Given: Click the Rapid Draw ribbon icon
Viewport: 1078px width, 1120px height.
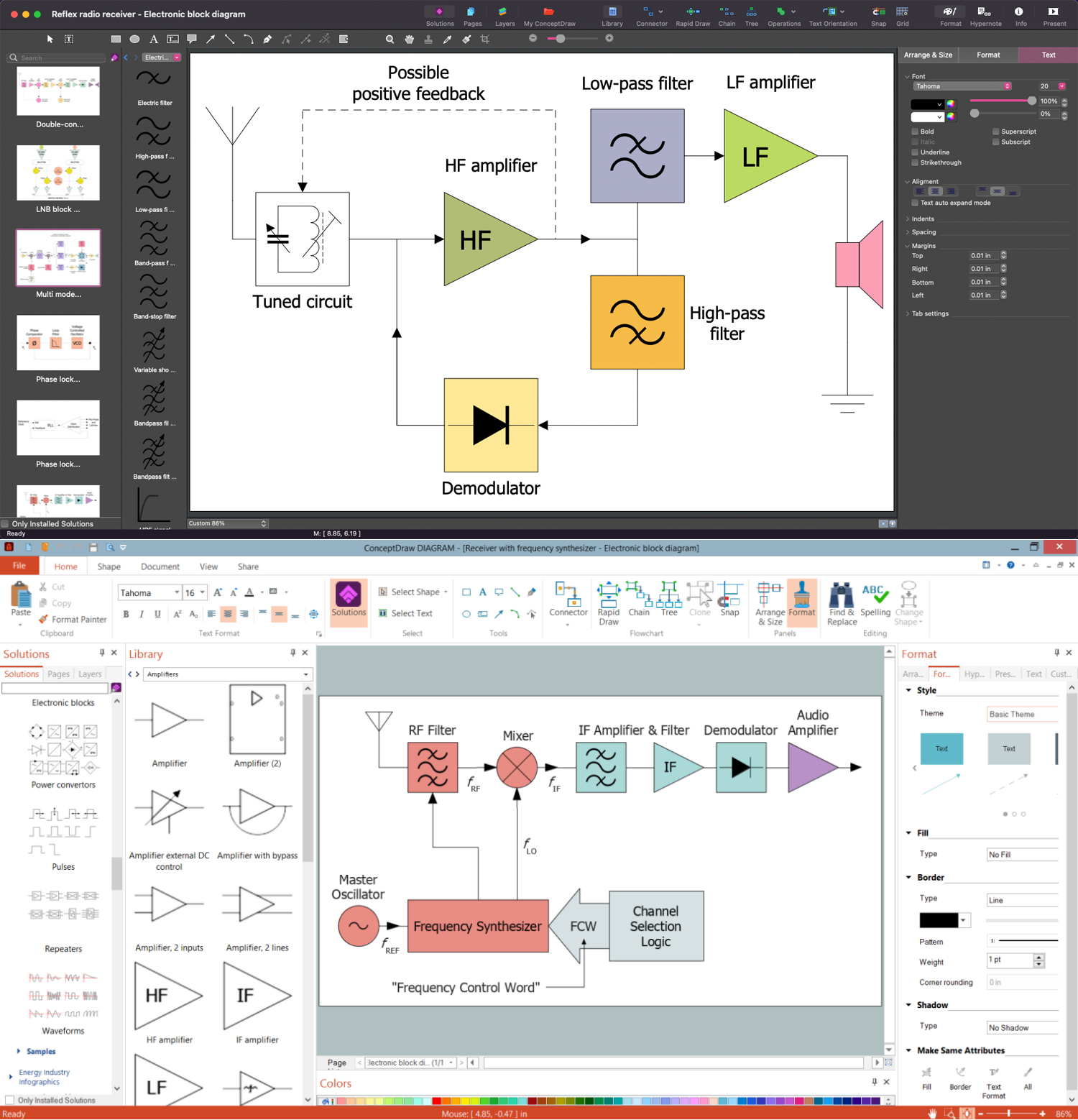Looking at the screenshot, I should click(609, 602).
